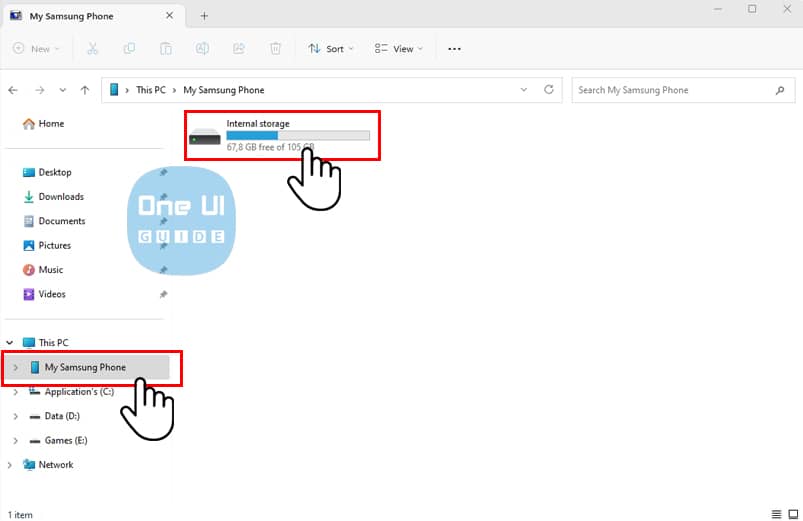Open the View dropdown menu
803x521 pixels.
click(x=398, y=48)
